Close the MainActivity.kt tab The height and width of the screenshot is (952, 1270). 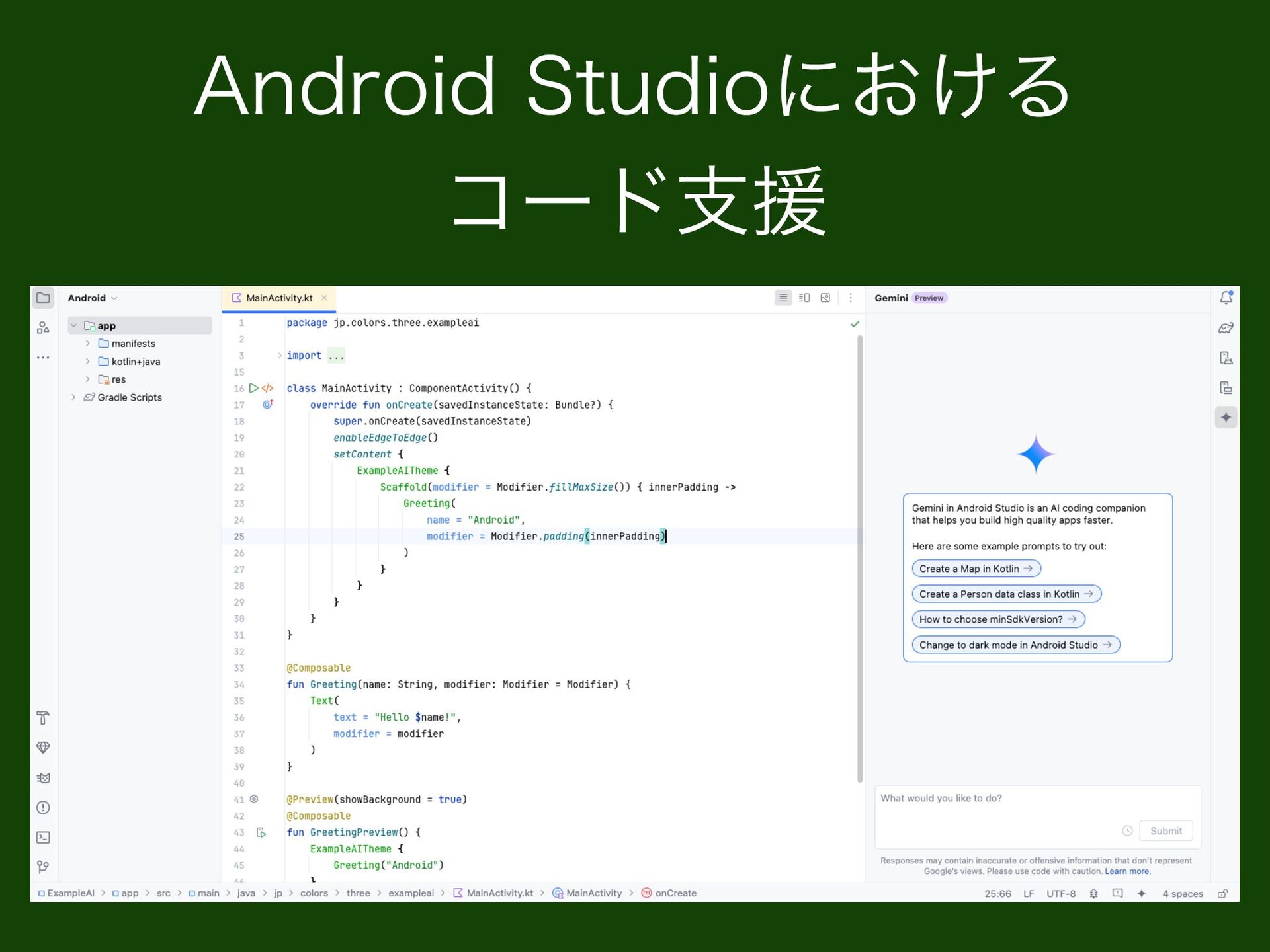pyautogui.click(x=324, y=298)
